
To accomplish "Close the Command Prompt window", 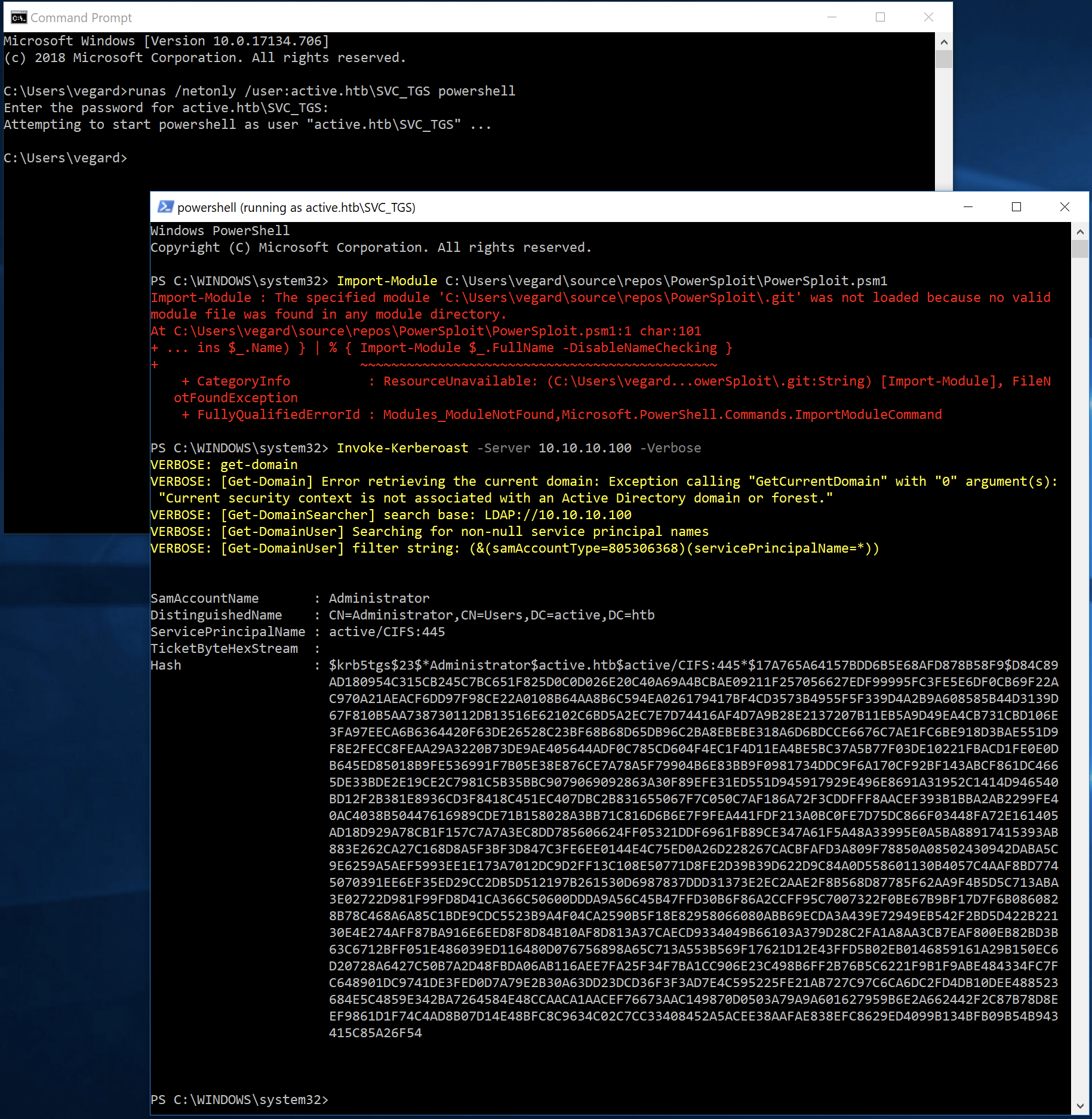I will [x=928, y=17].
